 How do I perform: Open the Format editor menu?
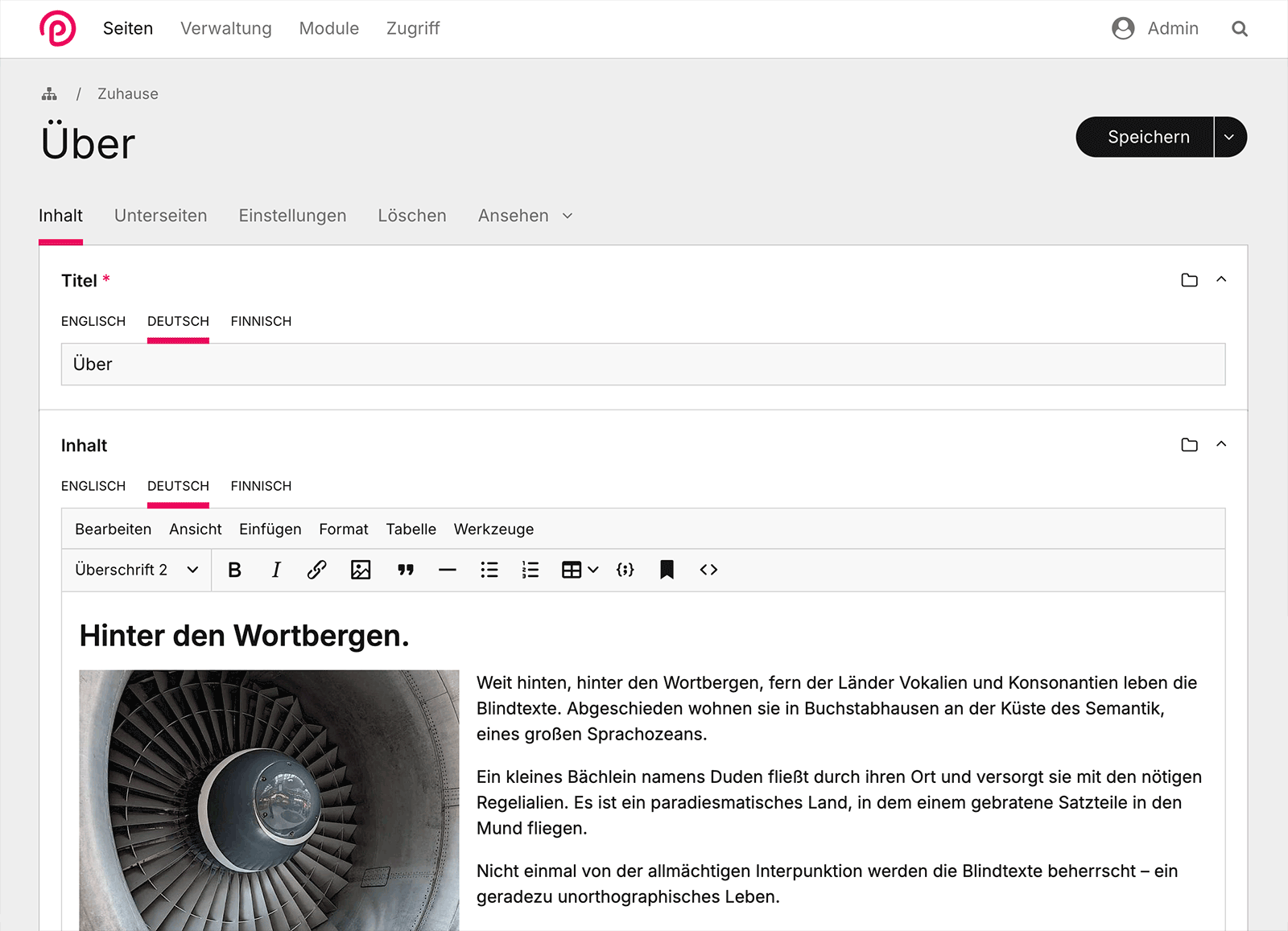click(x=344, y=529)
